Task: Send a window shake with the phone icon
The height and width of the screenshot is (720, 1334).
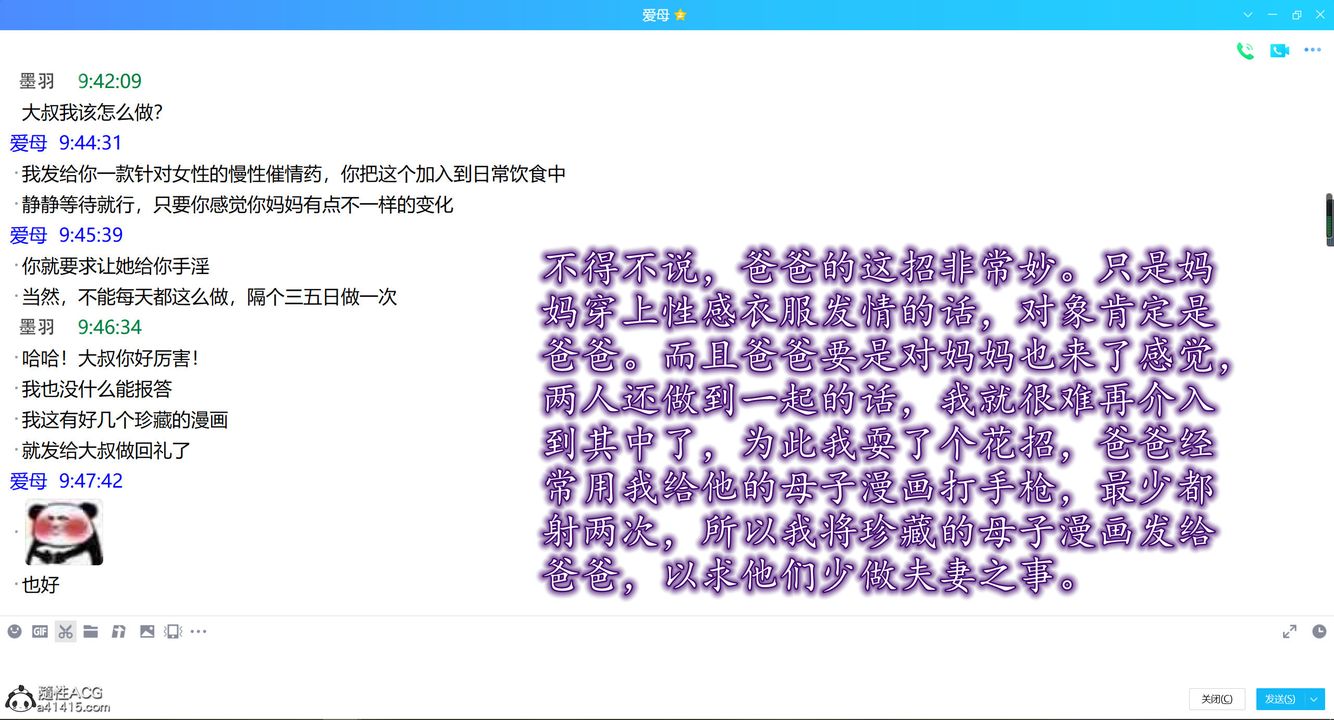Action: tap(173, 631)
